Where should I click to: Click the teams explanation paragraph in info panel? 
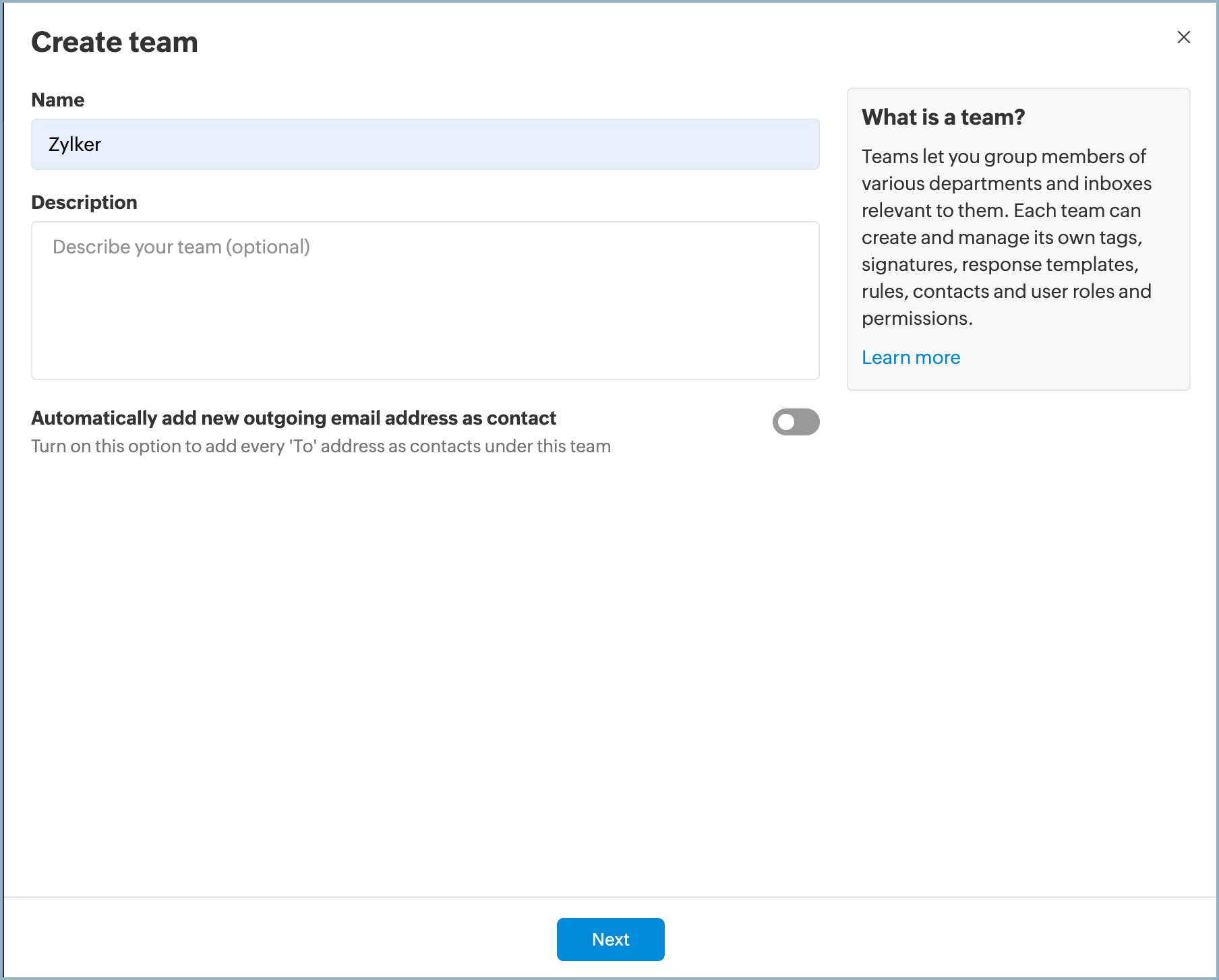click(x=1006, y=237)
